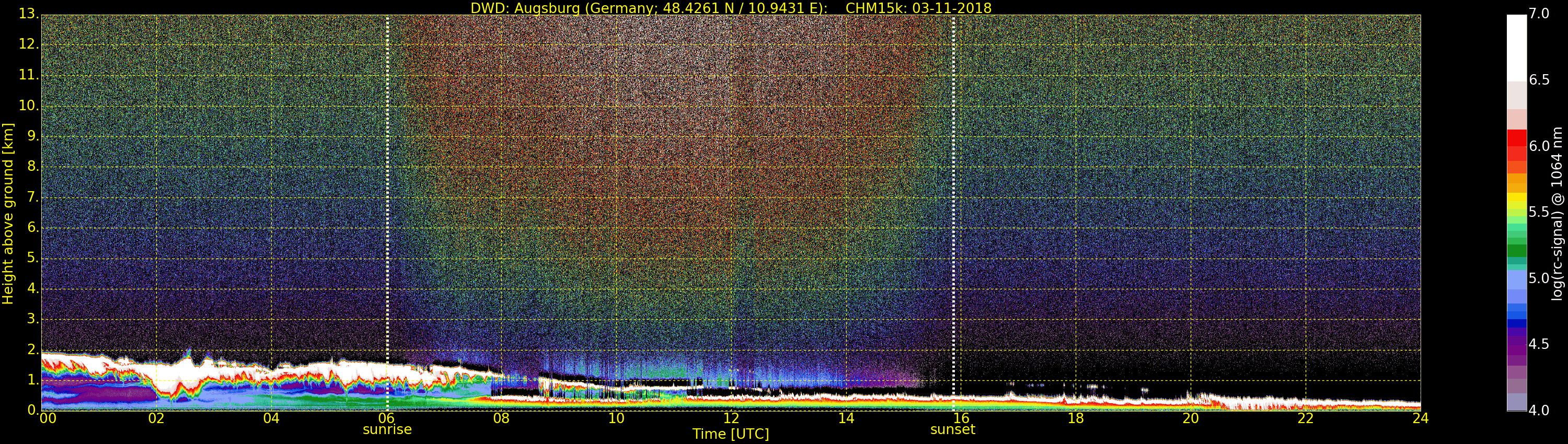1568x444 pixels.
Task: Click height-axis tick label '12.'
Action: point(29,44)
